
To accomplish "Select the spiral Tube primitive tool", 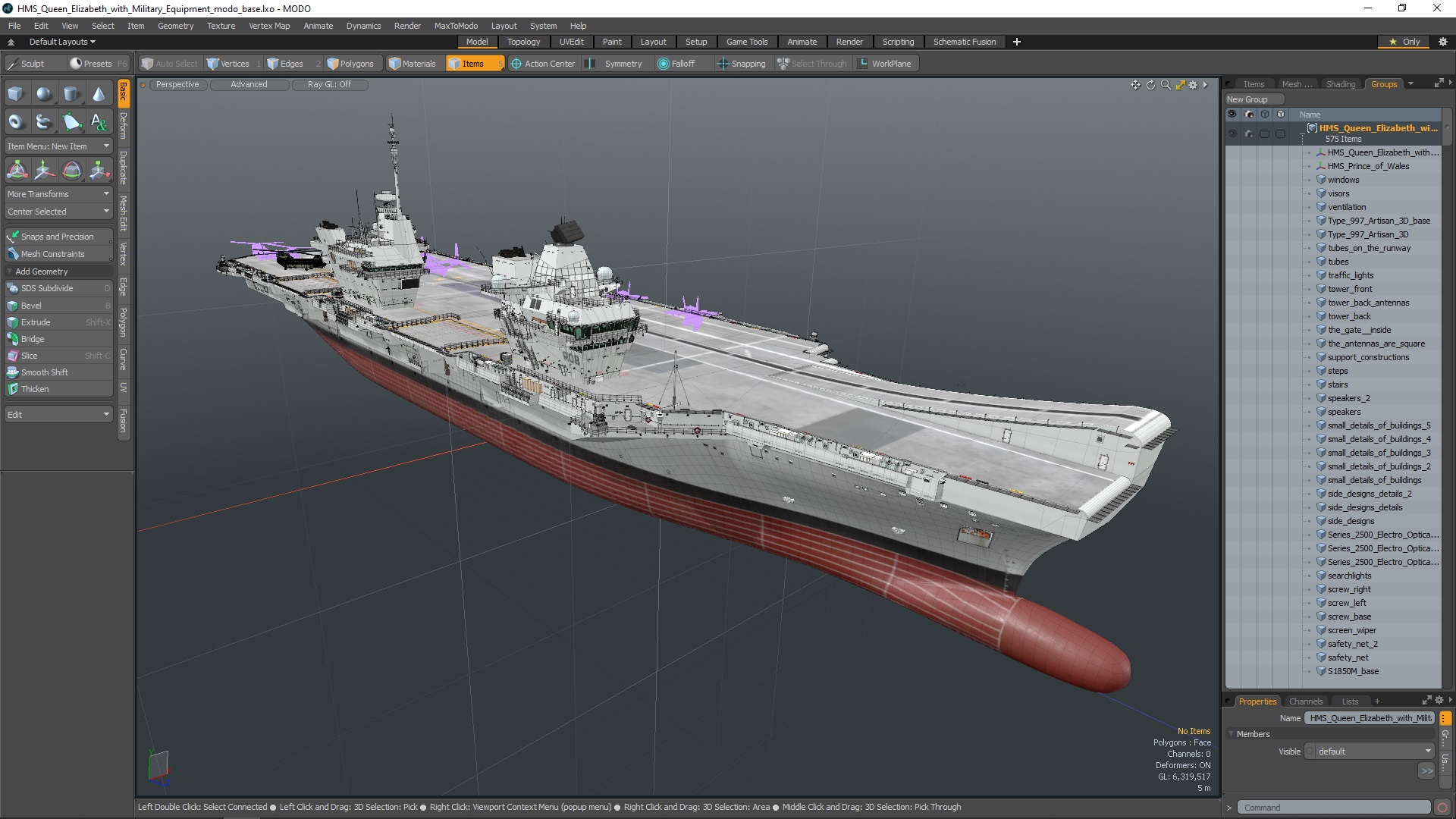I will pyautogui.click(x=44, y=121).
